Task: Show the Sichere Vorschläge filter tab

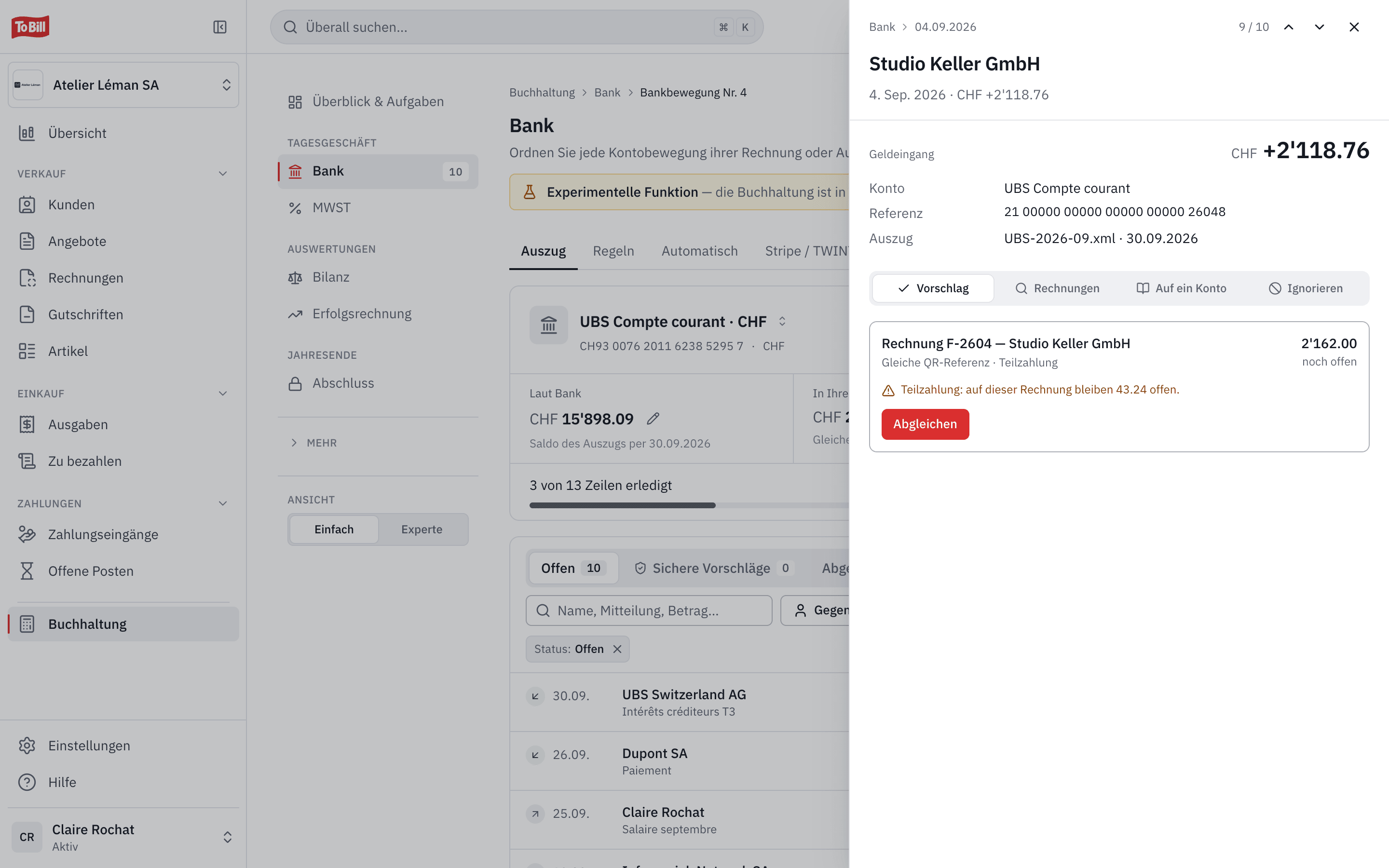Action: click(714, 569)
